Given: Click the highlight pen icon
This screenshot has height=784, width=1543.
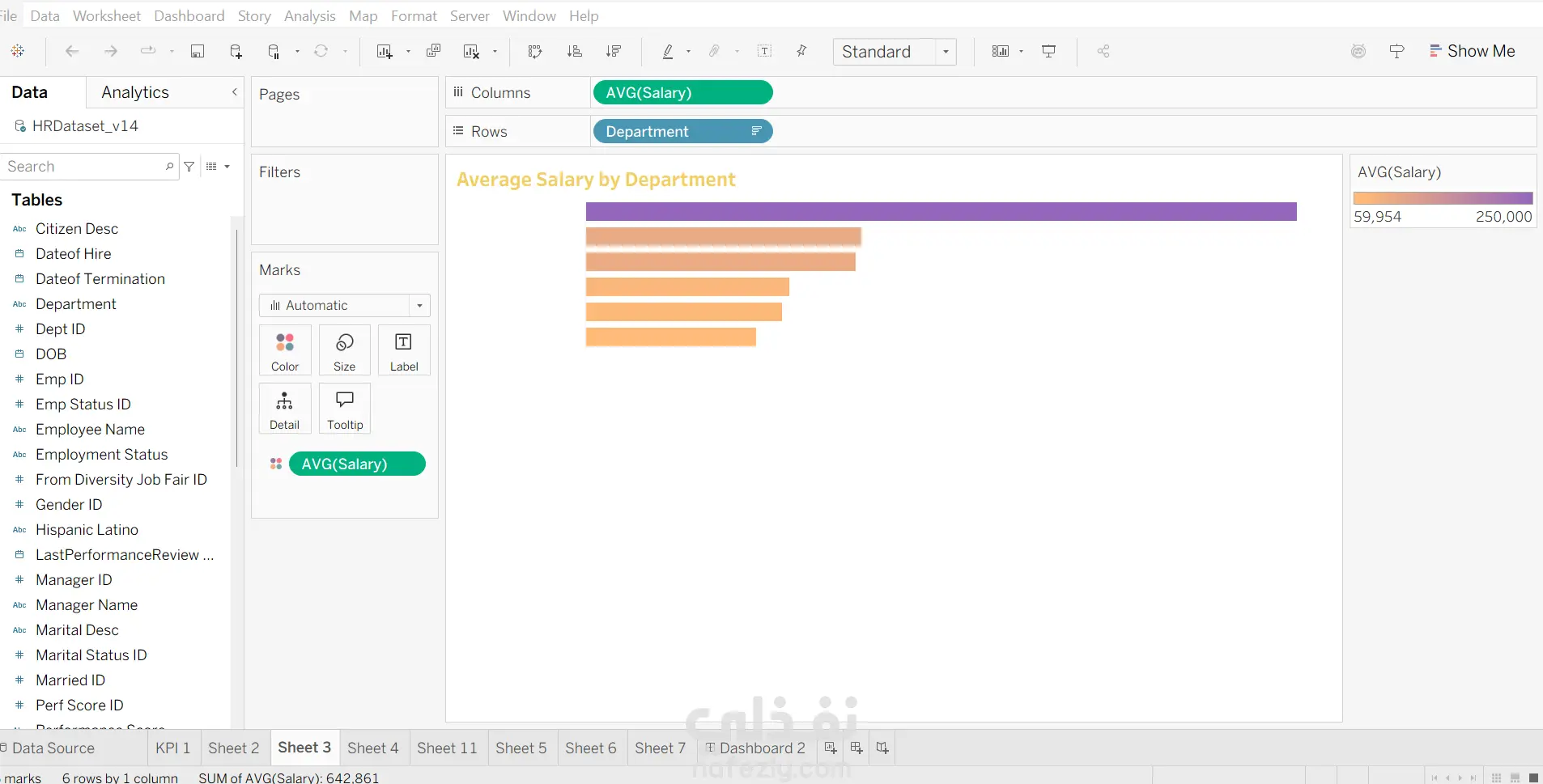Looking at the screenshot, I should 668,51.
